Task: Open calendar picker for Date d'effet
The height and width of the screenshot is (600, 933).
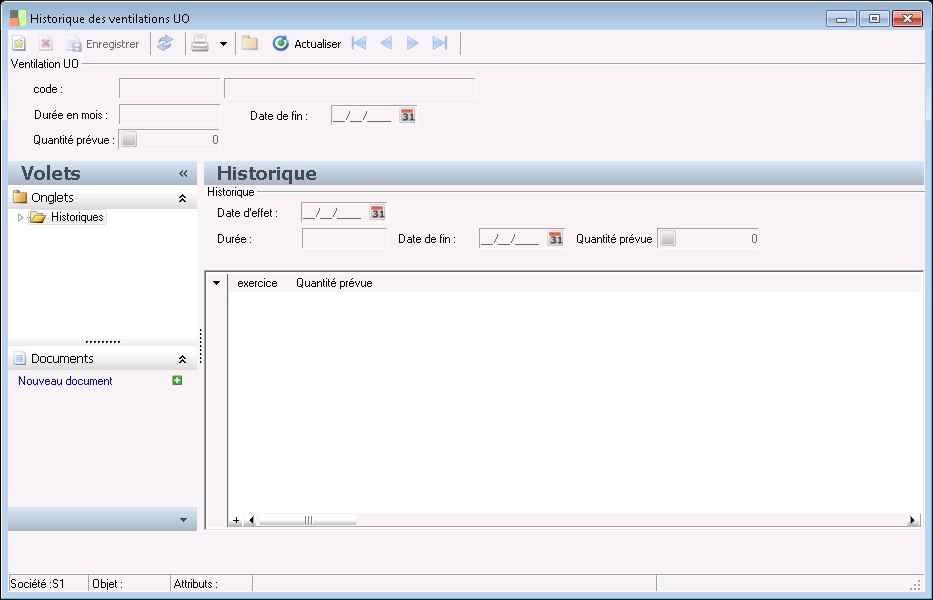Action: (377, 213)
